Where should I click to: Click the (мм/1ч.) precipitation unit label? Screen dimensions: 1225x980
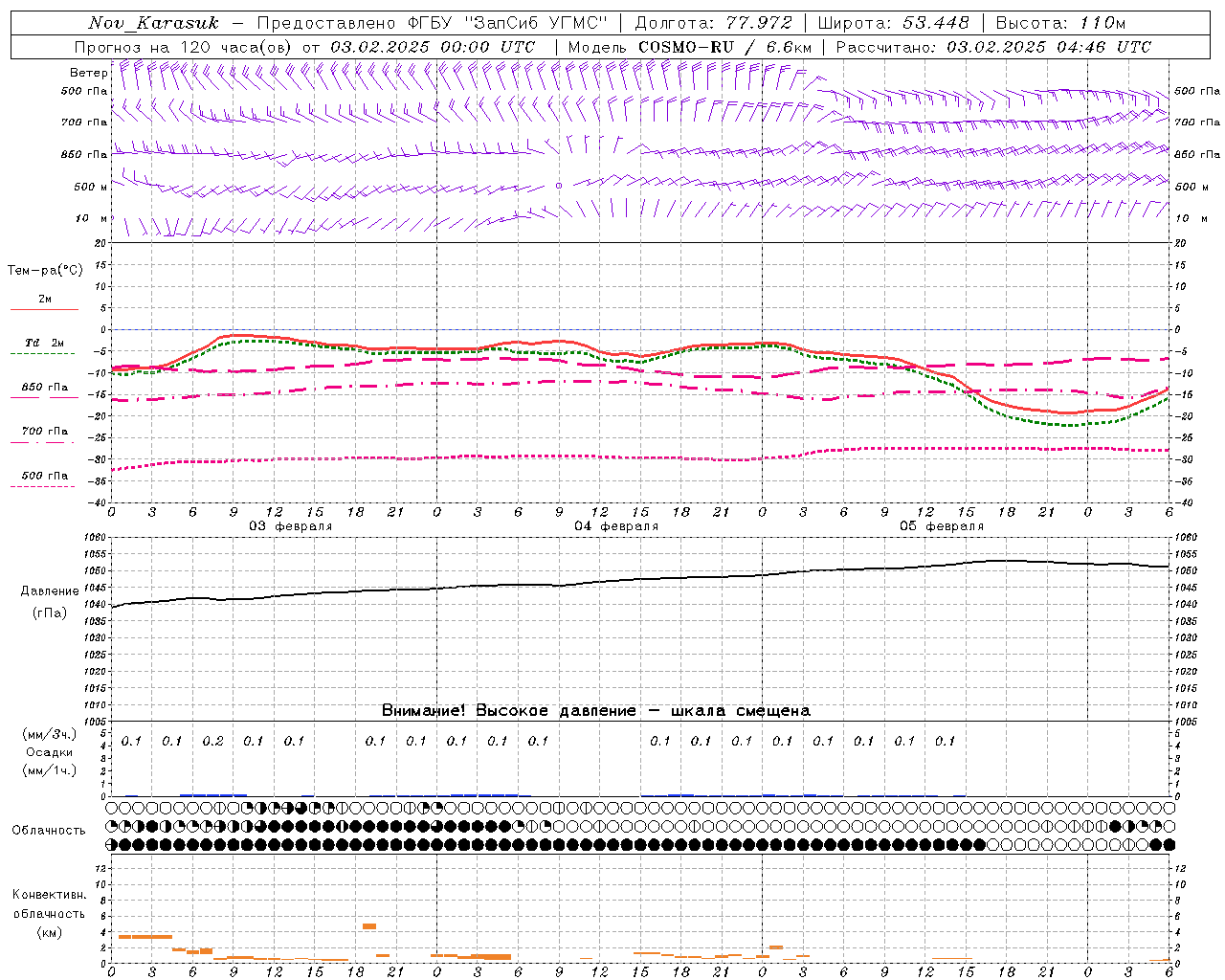pos(50,770)
